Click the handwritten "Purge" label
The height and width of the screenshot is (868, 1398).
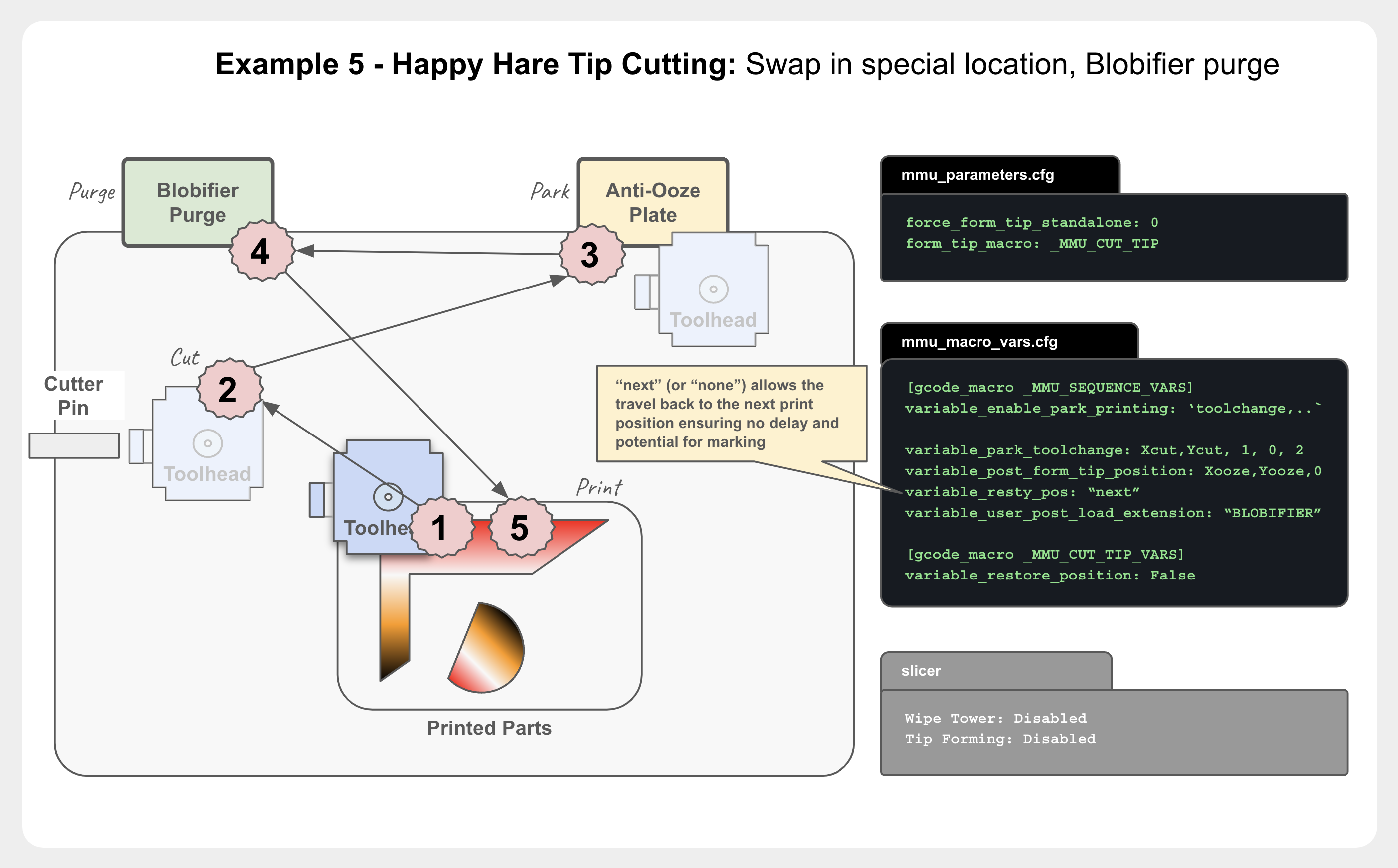pos(92,192)
